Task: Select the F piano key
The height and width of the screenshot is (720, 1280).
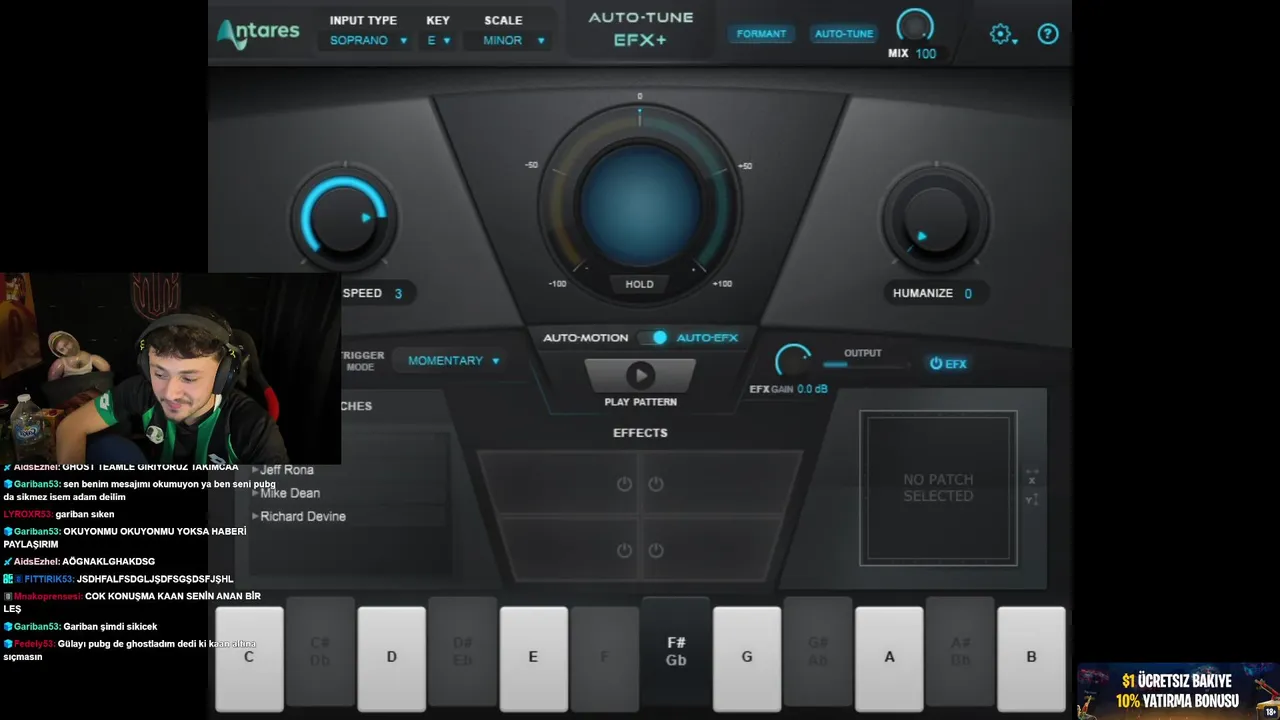Action: [604, 657]
